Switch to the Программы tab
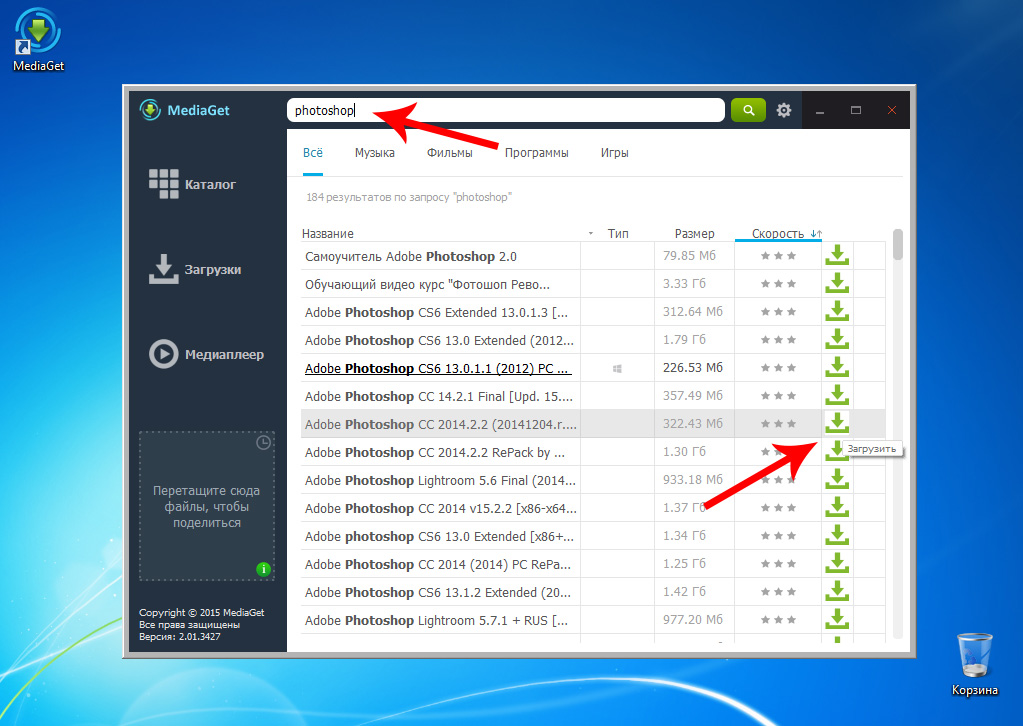Screen dimensions: 1023x726 (536, 153)
